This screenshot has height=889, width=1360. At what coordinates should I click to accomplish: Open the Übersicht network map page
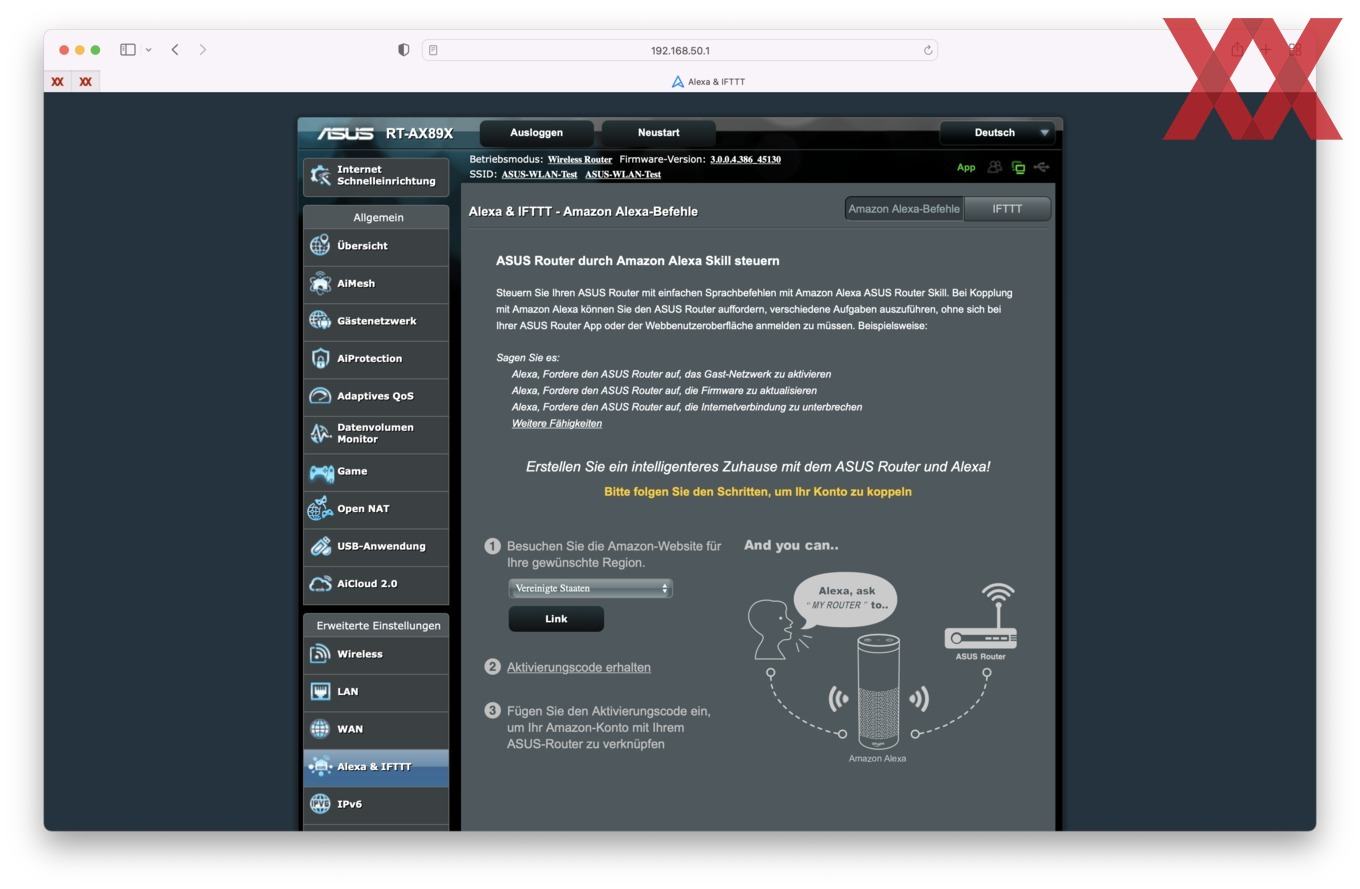[x=376, y=246]
